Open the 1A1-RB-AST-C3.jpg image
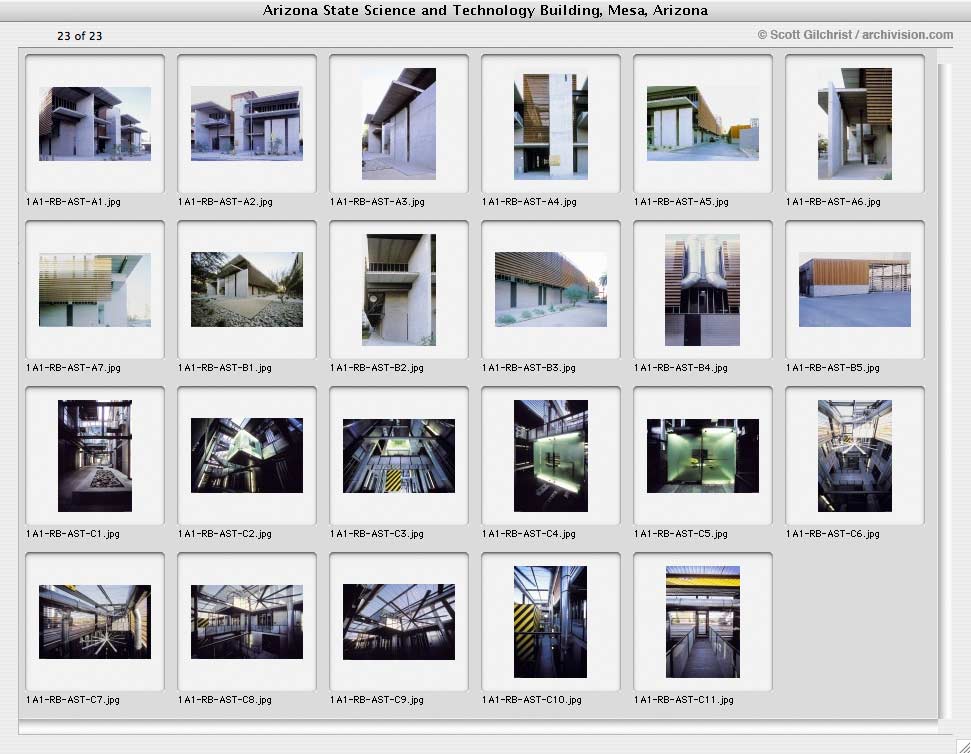 pos(399,456)
